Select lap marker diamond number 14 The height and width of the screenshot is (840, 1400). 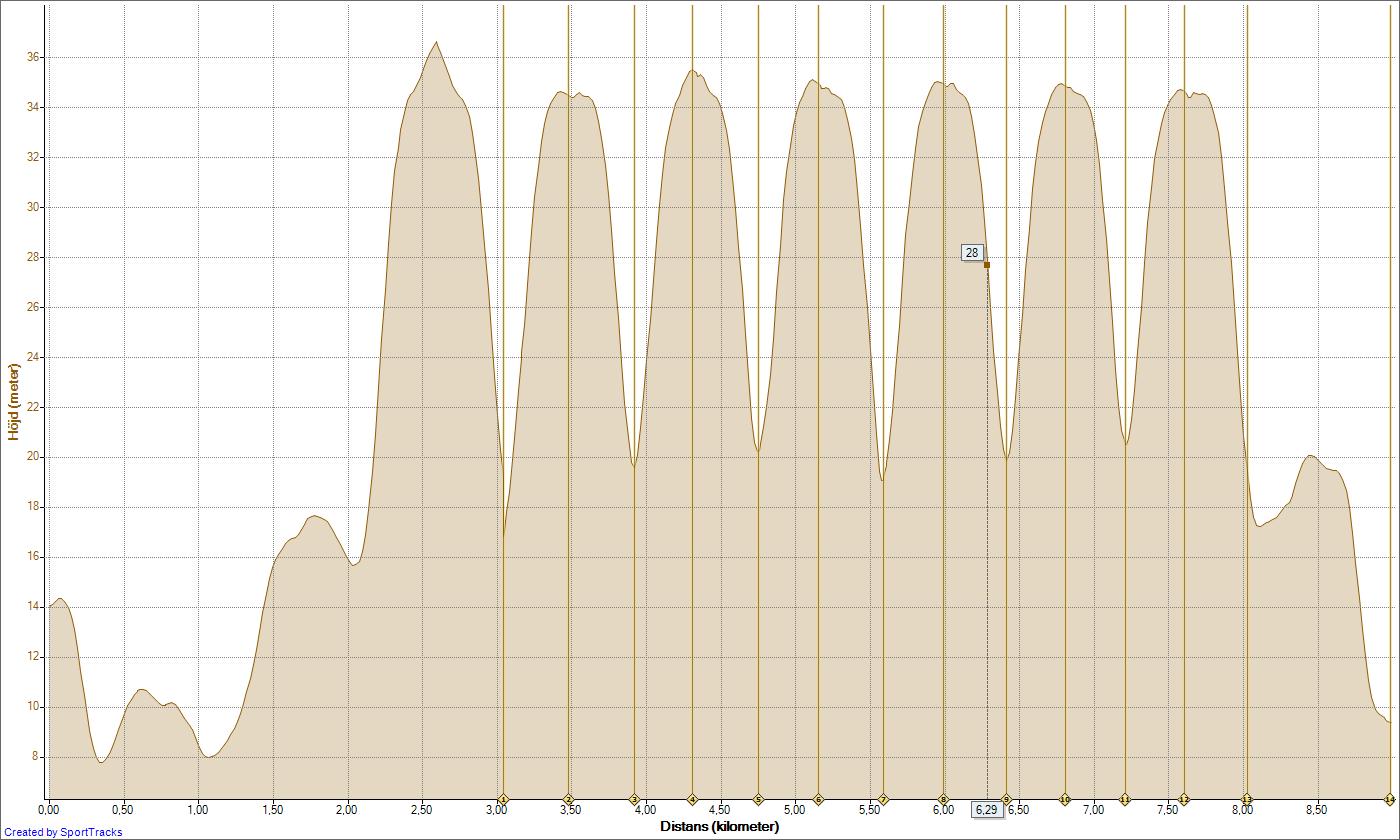(x=1390, y=799)
